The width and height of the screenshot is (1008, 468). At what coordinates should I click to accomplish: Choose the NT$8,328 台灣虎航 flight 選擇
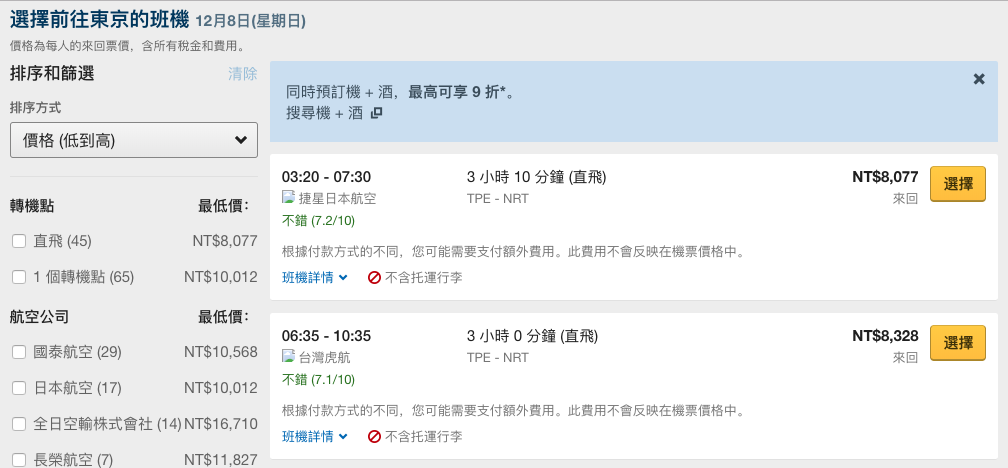point(958,343)
